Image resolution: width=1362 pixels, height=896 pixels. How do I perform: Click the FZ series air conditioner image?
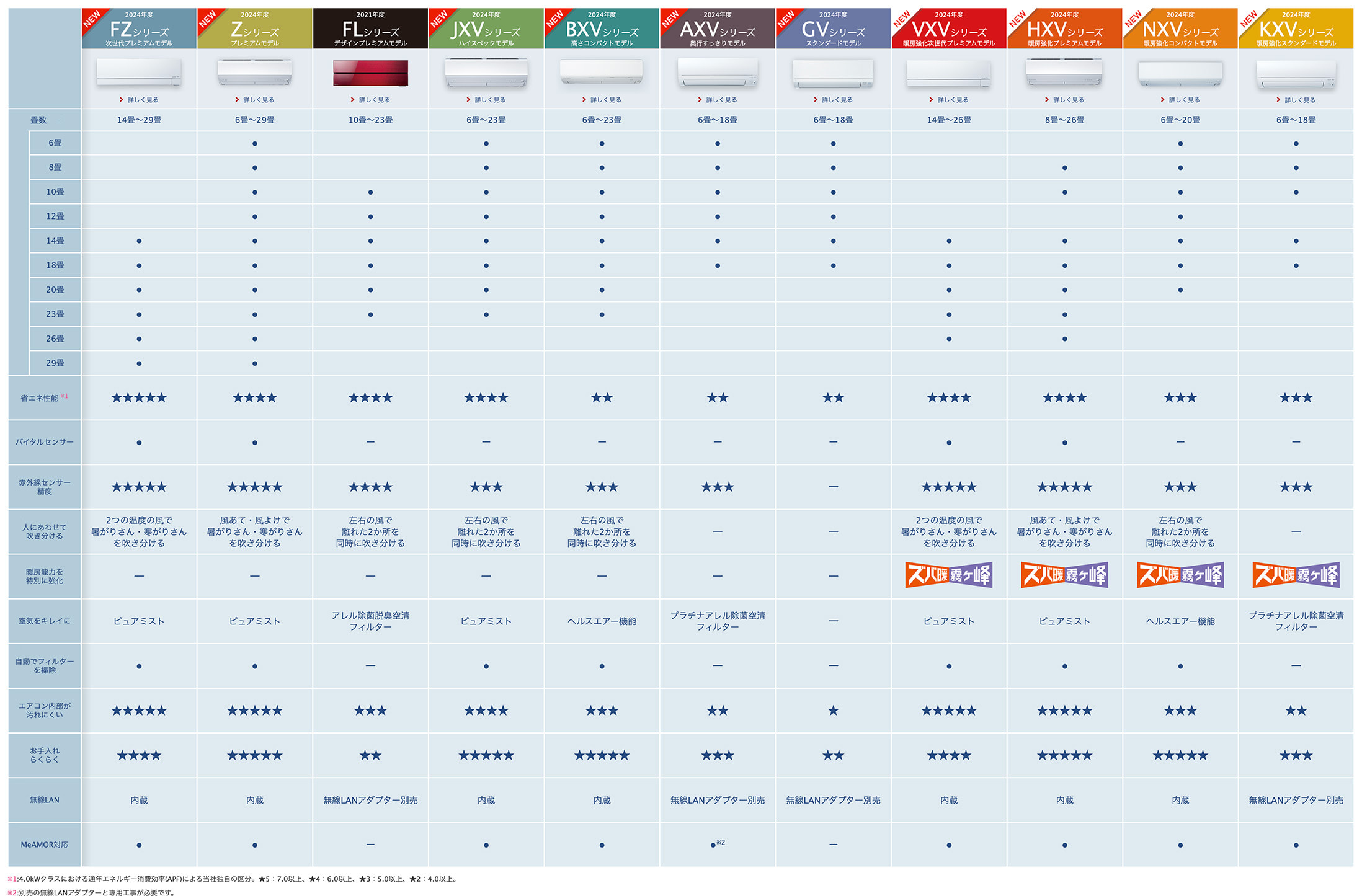tap(139, 73)
